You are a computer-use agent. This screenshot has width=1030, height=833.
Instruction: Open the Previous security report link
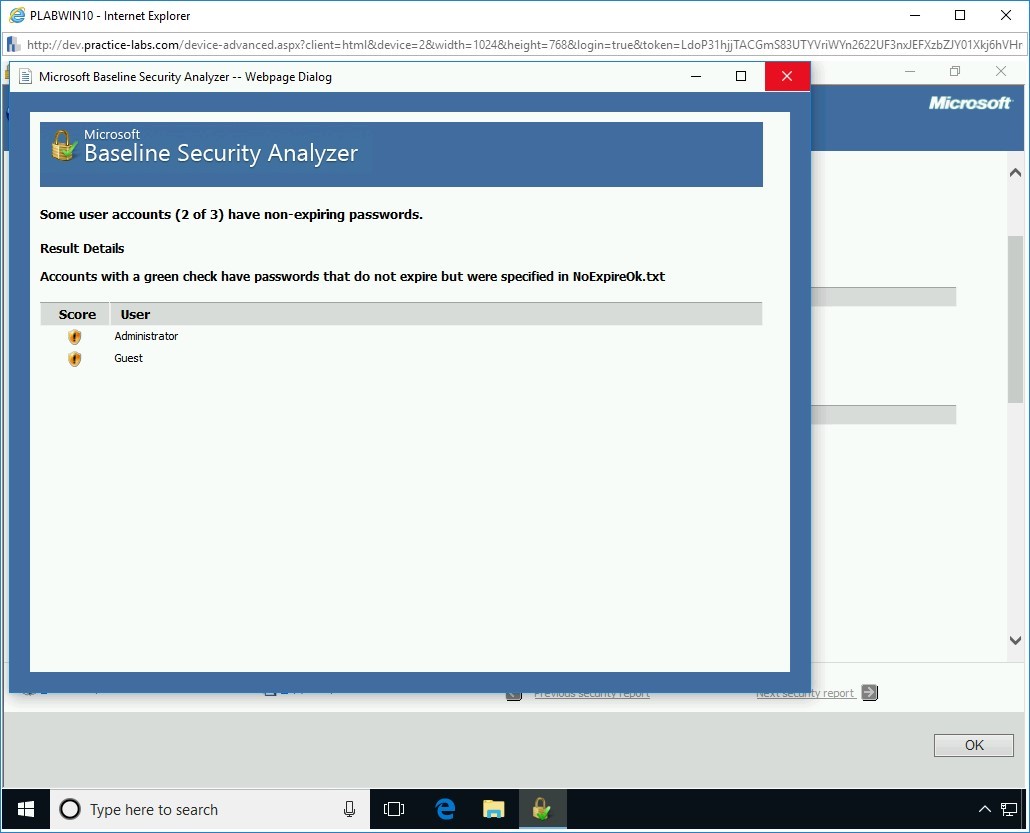pyautogui.click(x=592, y=694)
